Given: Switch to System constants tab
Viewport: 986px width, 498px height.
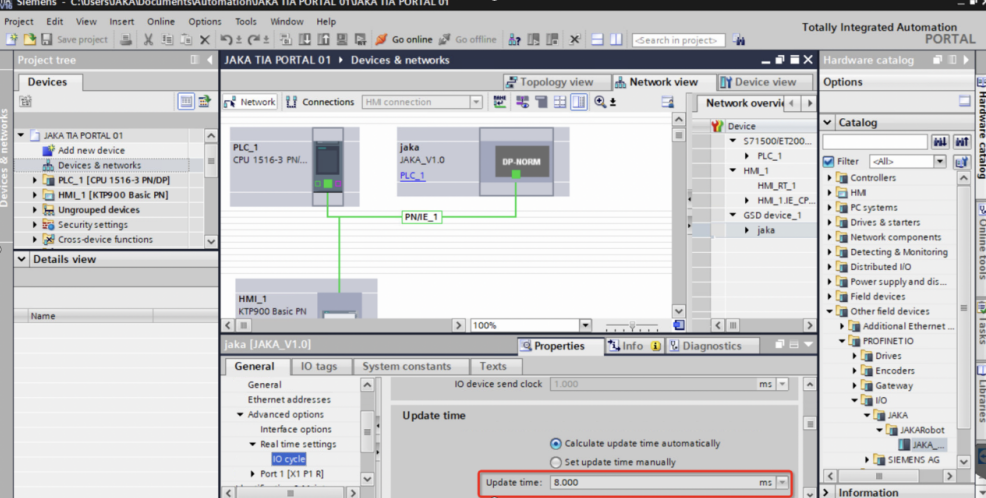Looking at the screenshot, I should (x=406, y=366).
